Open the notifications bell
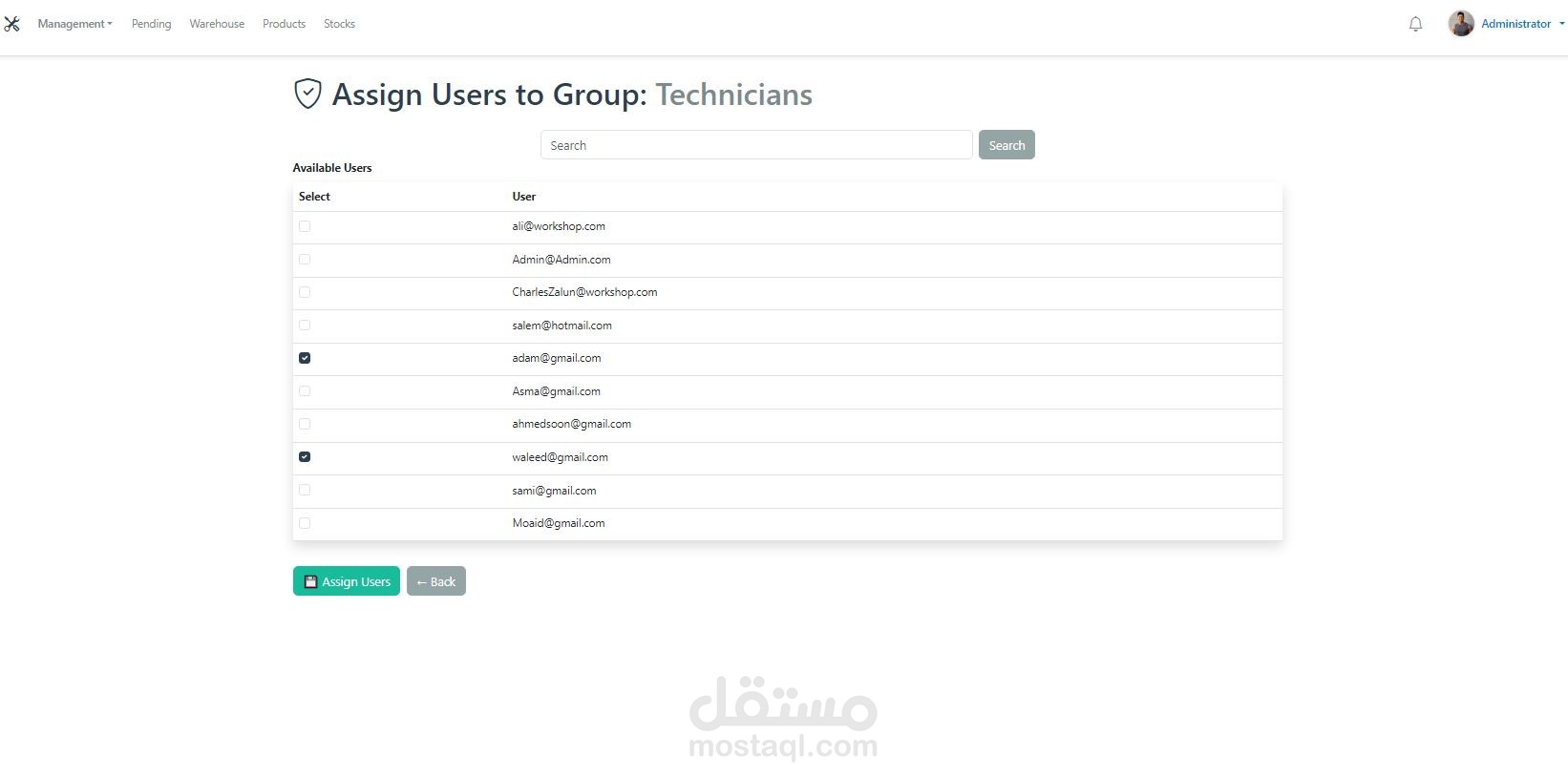The height and width of the screenshot is (778, 1568). click(1415, 24)
